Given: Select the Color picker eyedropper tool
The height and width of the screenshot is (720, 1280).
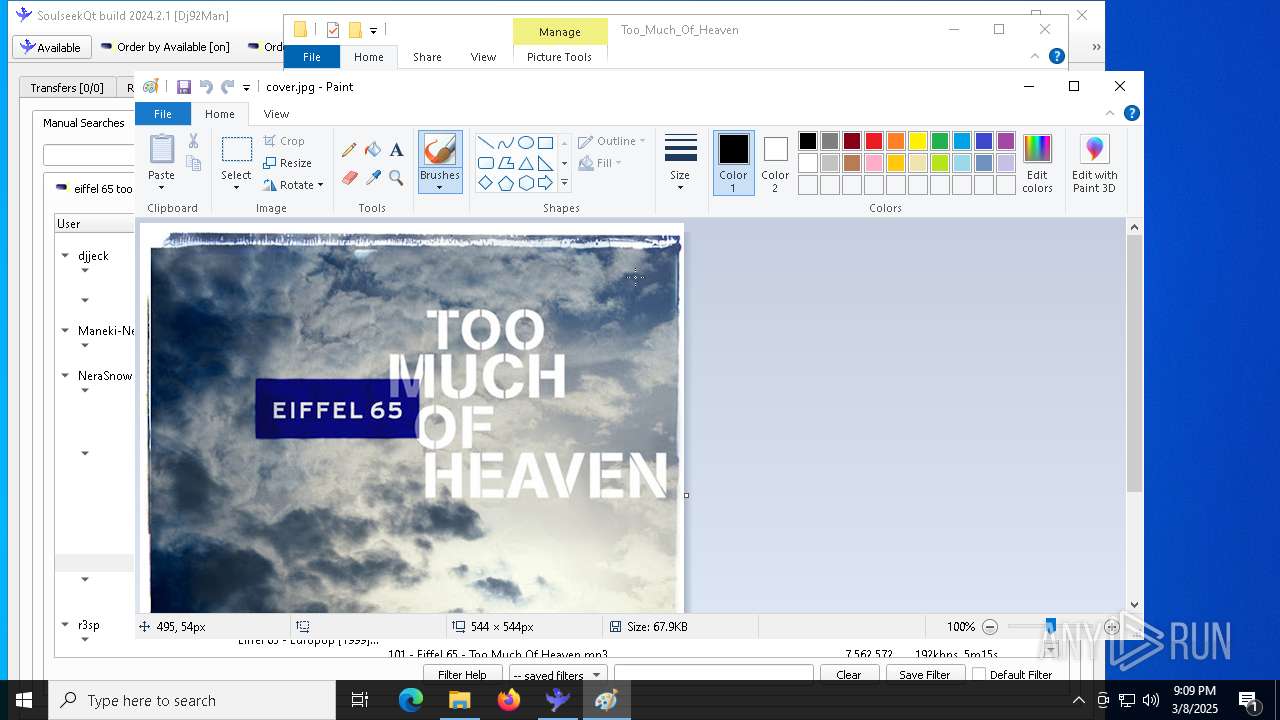Looking at the screenshot, I should (x=373, y=178).
